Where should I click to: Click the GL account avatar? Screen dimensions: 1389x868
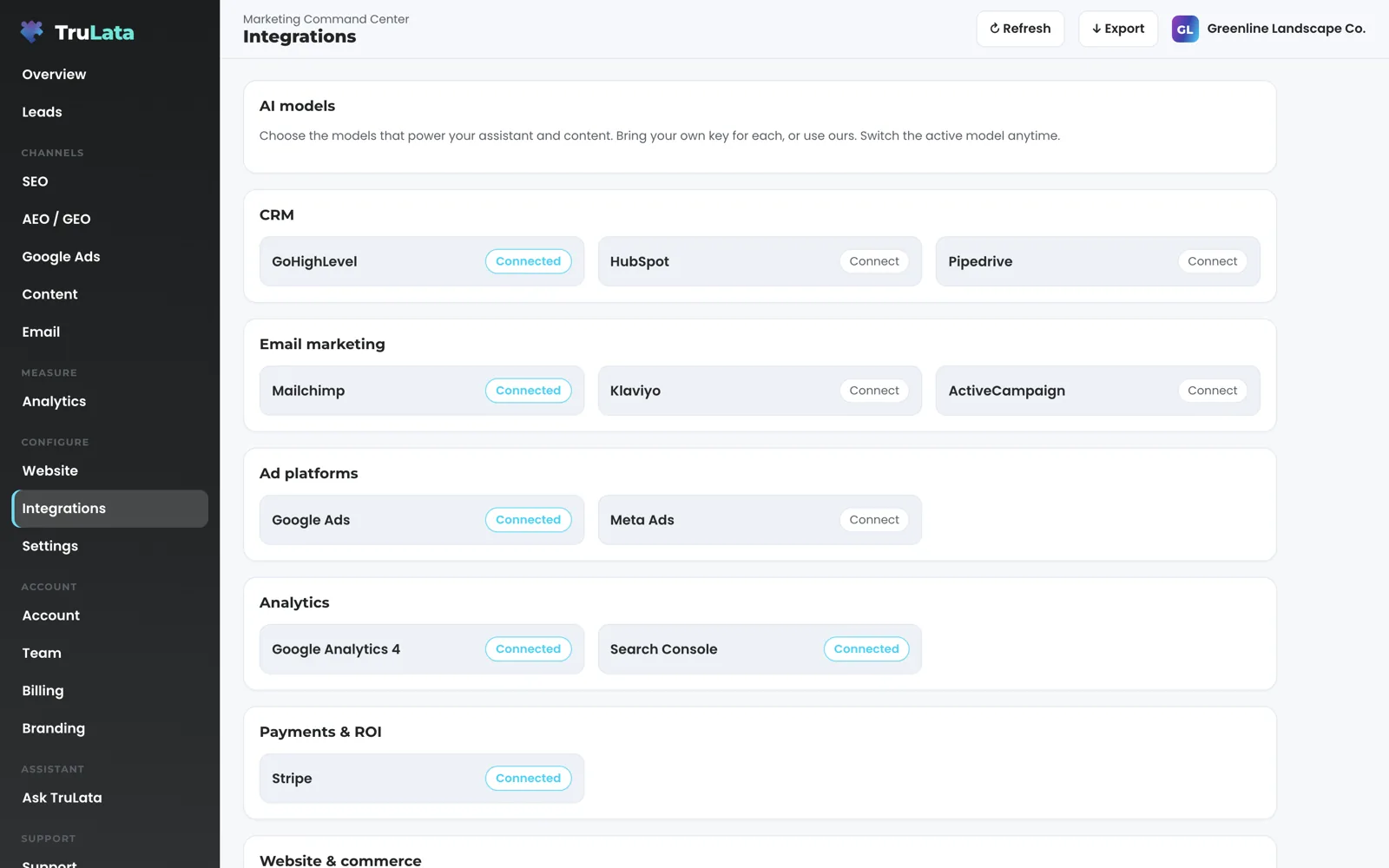coord(1185,29)
